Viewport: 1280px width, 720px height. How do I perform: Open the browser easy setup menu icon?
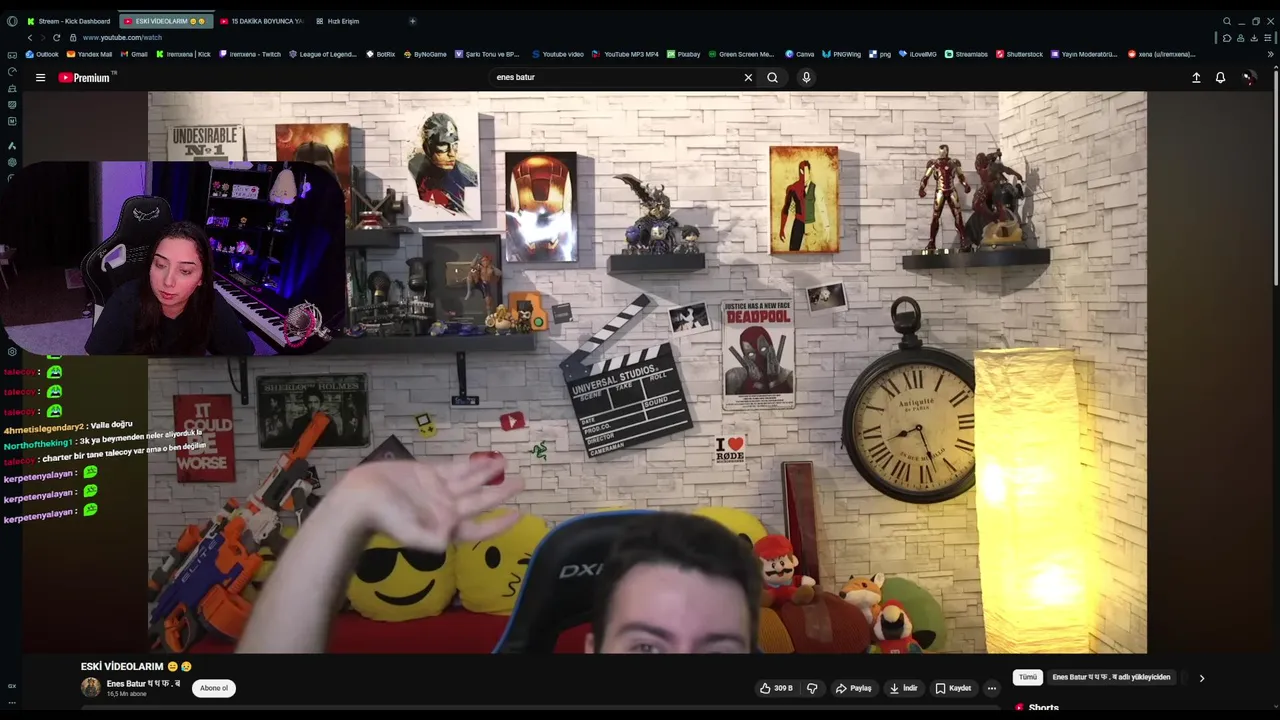pos(1269,38)
